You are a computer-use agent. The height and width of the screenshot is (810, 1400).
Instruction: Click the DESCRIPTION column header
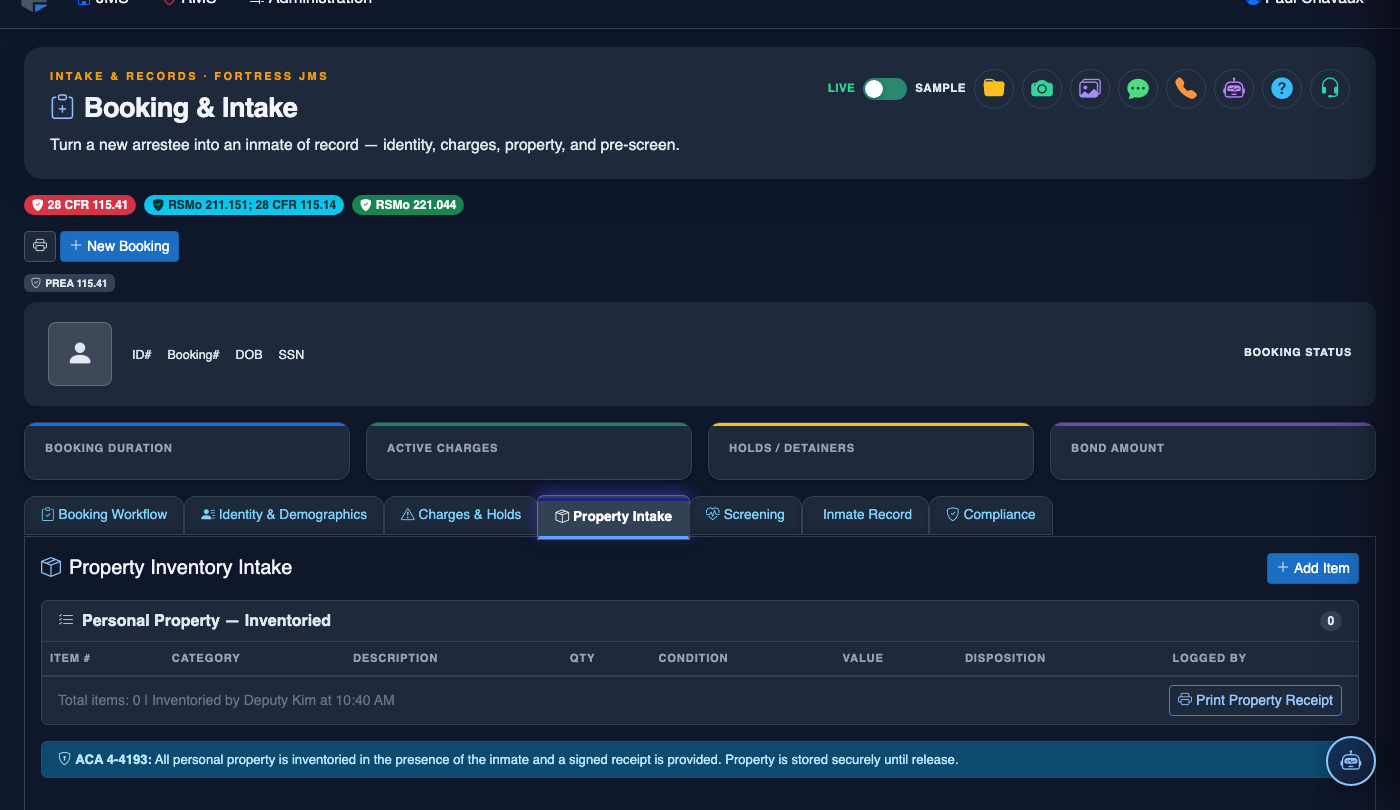pos(395,658)
